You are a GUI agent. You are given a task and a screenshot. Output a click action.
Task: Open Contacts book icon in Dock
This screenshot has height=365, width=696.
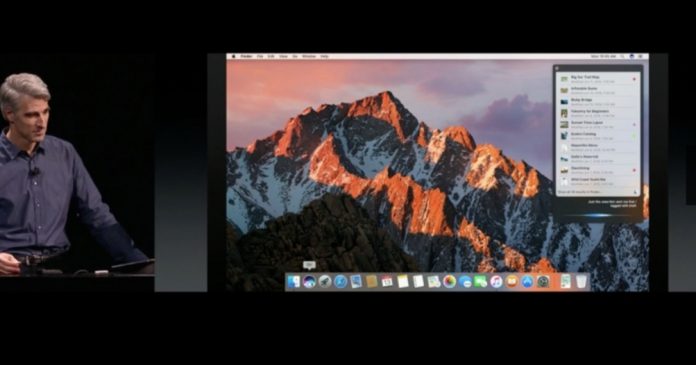coord(372,282)
